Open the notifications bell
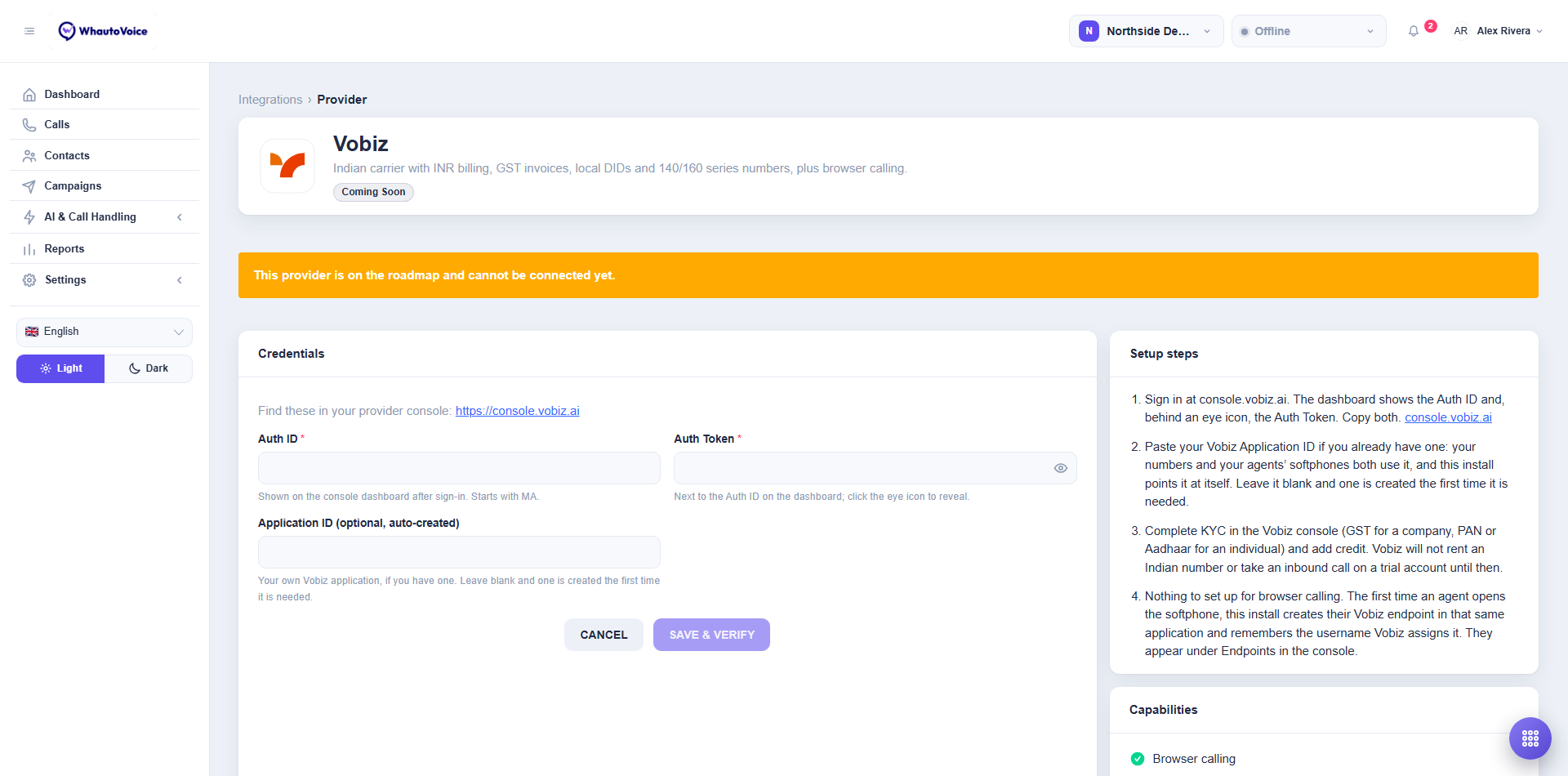This screenshot has width=1568, height=776. 1414,31
